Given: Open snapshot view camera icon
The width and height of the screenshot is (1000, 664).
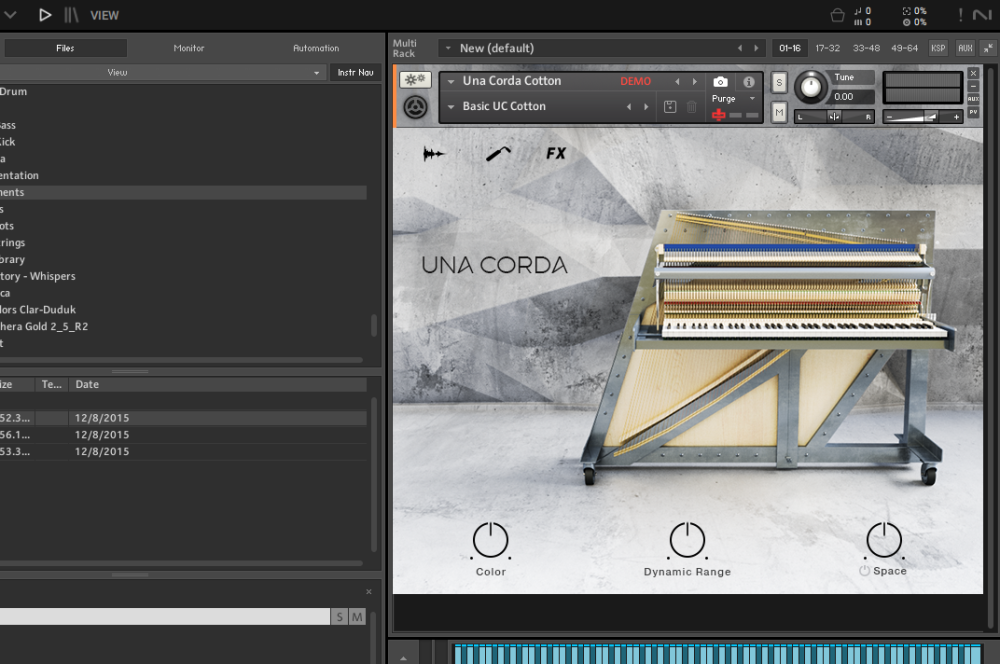Looking at the screenshot, I should coord(720,82).
